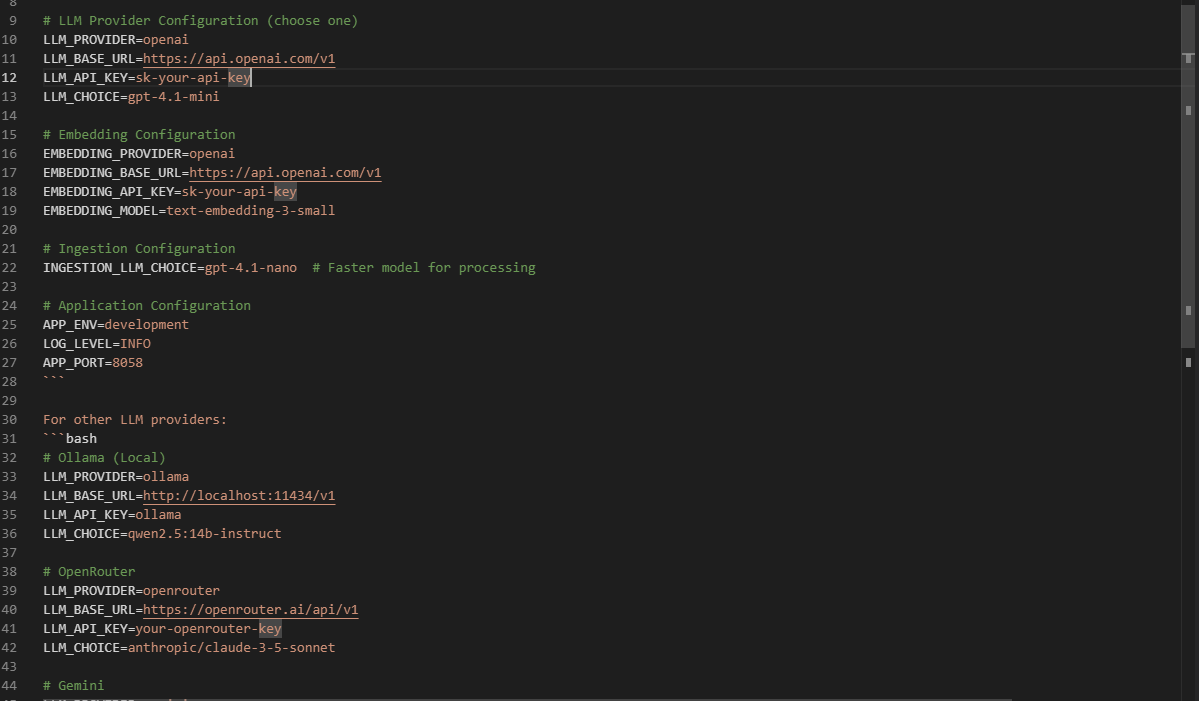Click the '# Ingestion Configuration' comment

pos(139,248)
